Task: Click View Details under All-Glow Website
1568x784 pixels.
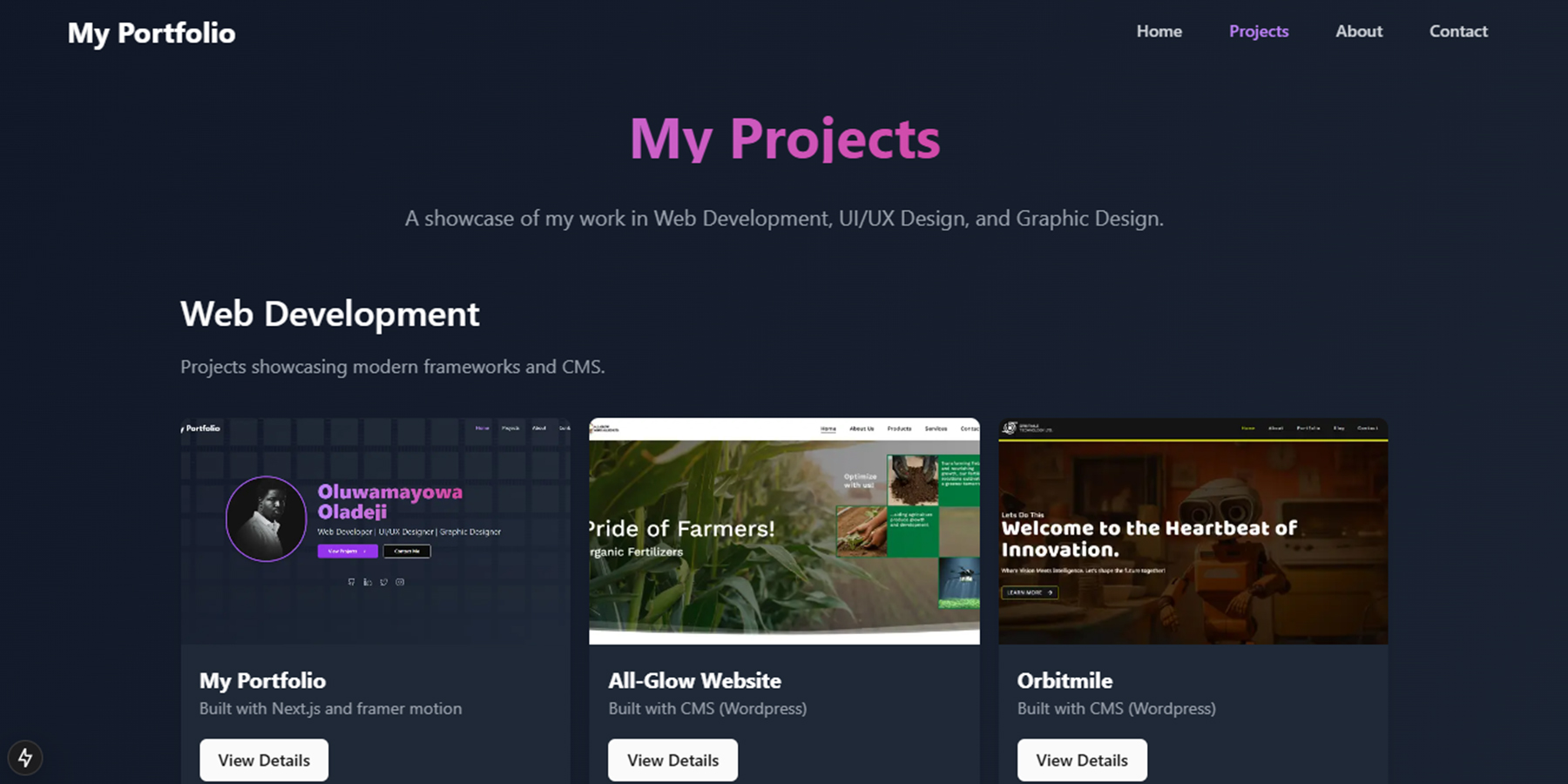Action: 672,760
